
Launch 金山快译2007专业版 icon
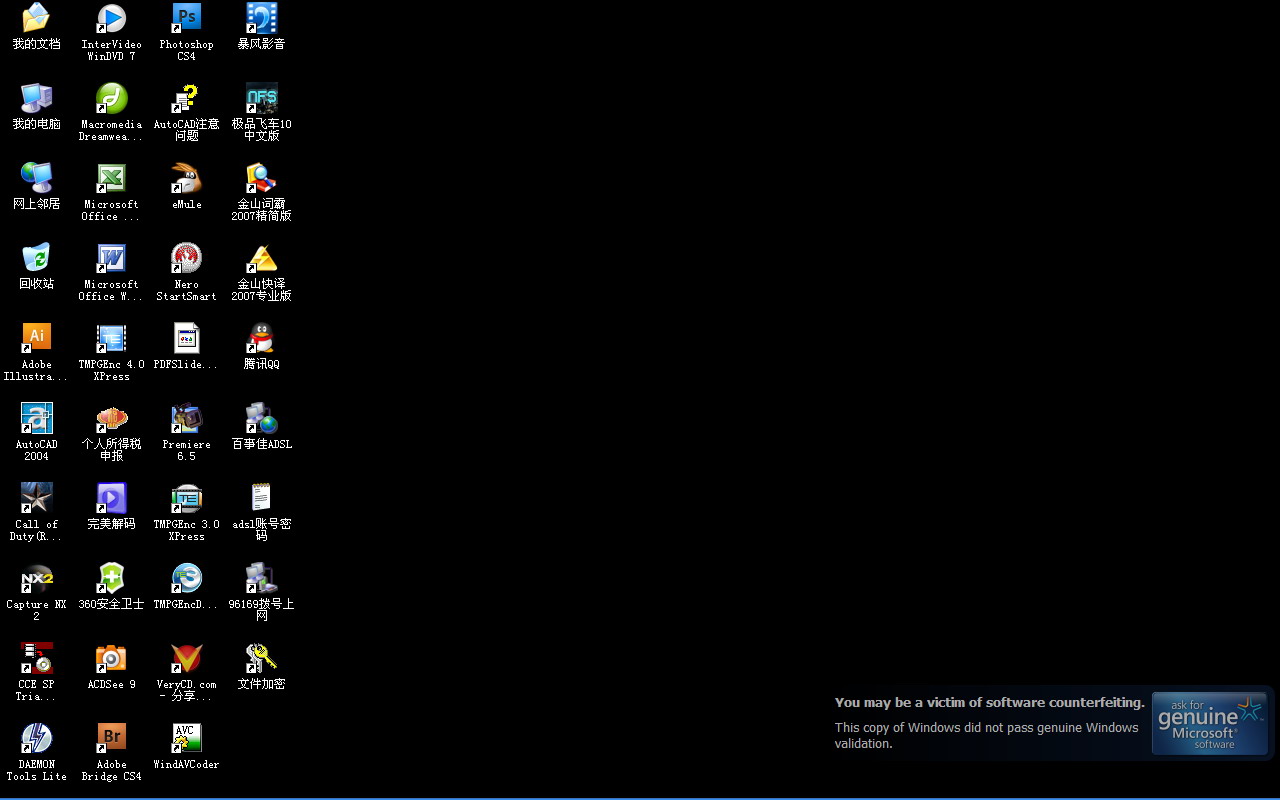point(261,258)
